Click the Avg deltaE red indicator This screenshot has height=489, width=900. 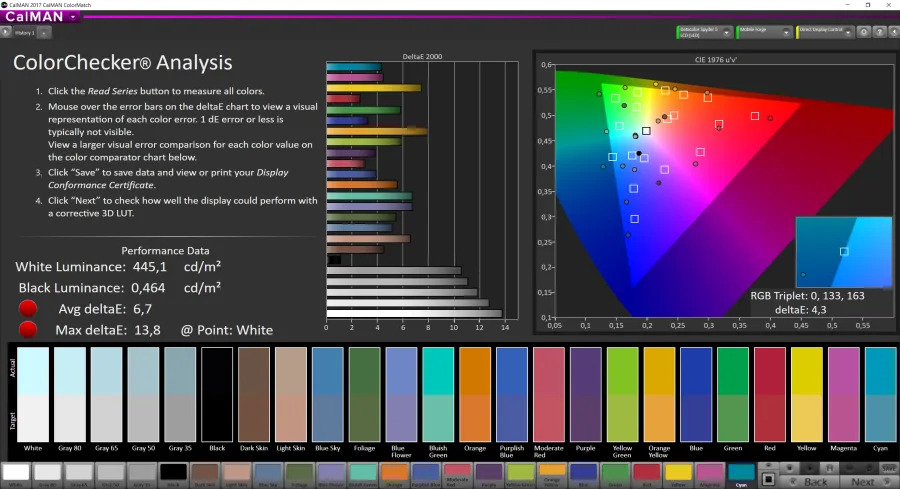click(x=28, y=309)
